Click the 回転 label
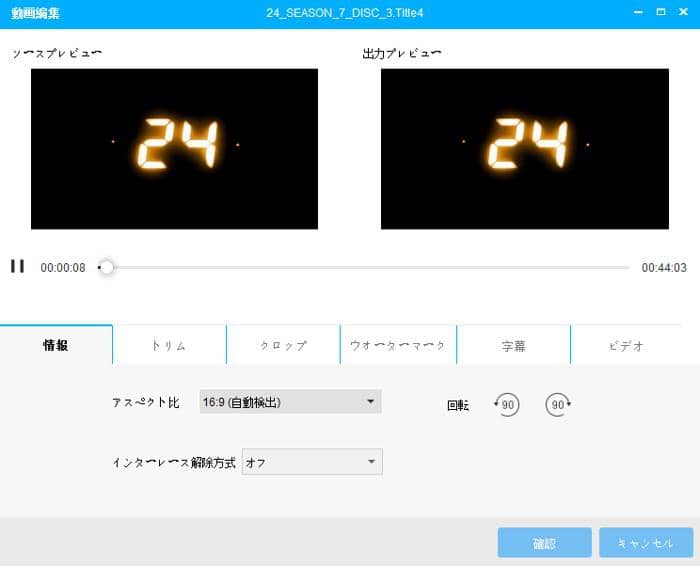 [x=458, y=405]
